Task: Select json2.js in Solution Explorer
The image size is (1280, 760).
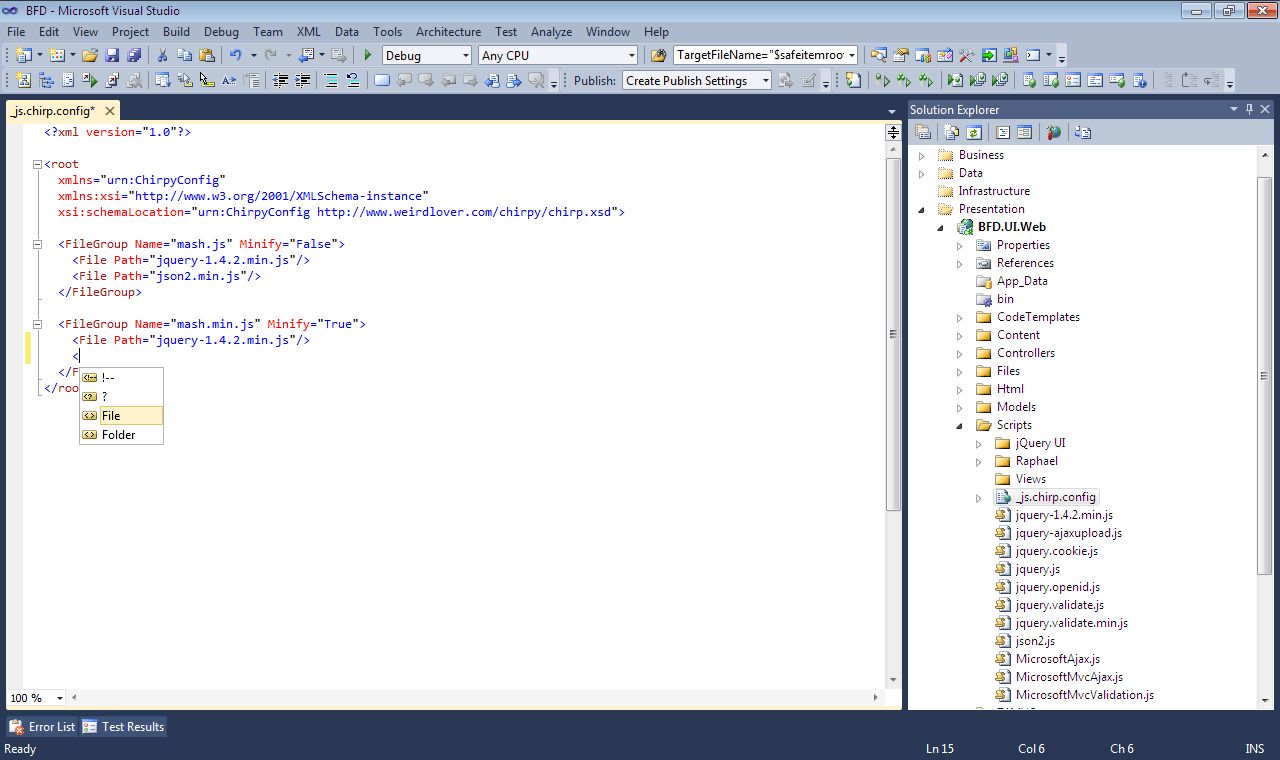Action: (x=1035, y=641)
